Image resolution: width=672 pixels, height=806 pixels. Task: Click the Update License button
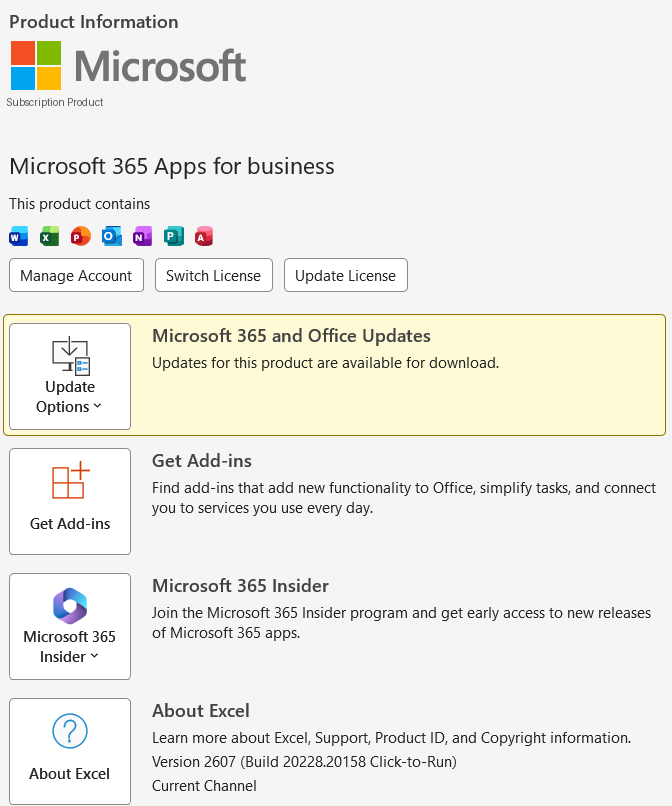point(346,276)
